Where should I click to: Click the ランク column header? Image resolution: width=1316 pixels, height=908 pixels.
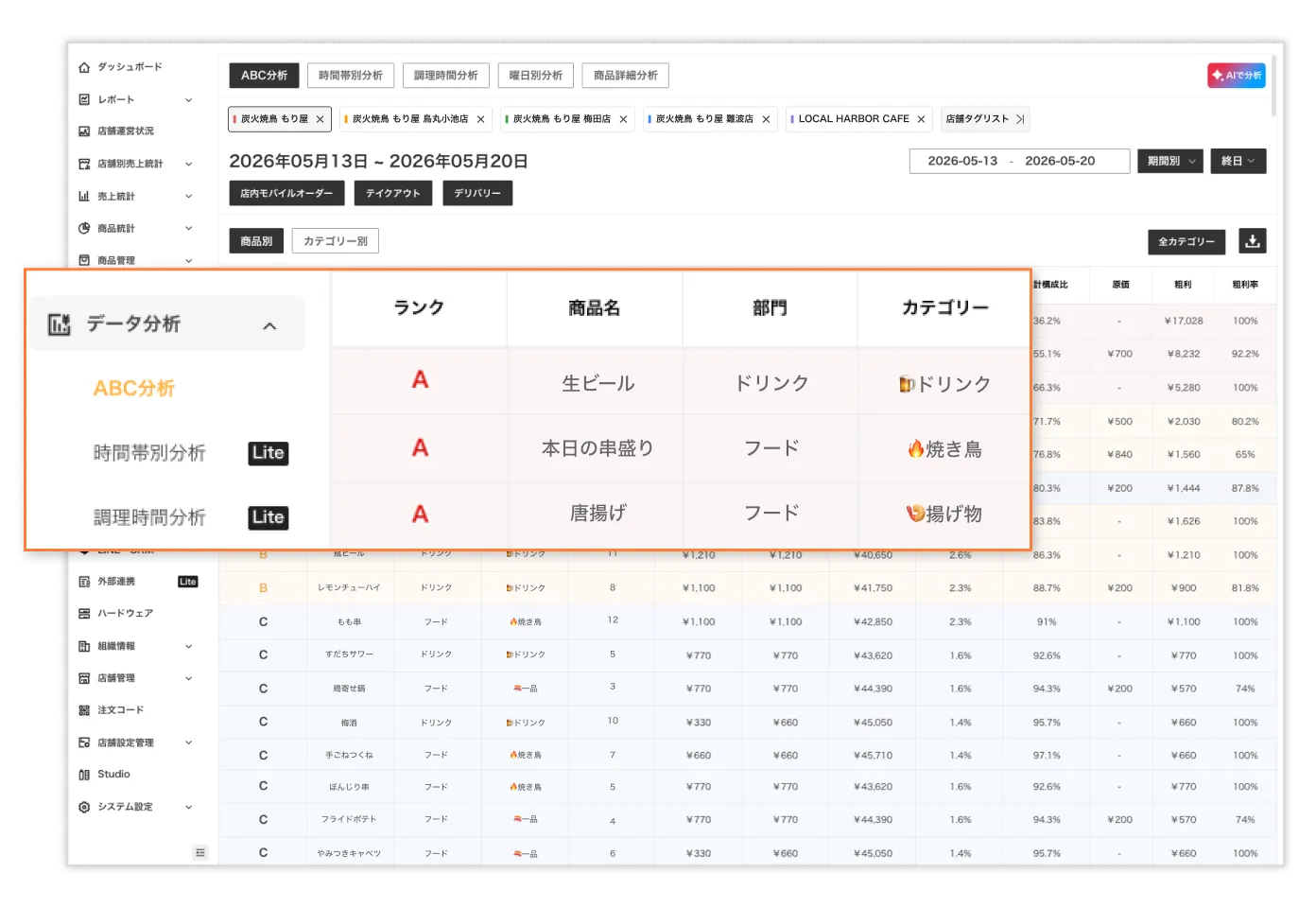[419, 308]
